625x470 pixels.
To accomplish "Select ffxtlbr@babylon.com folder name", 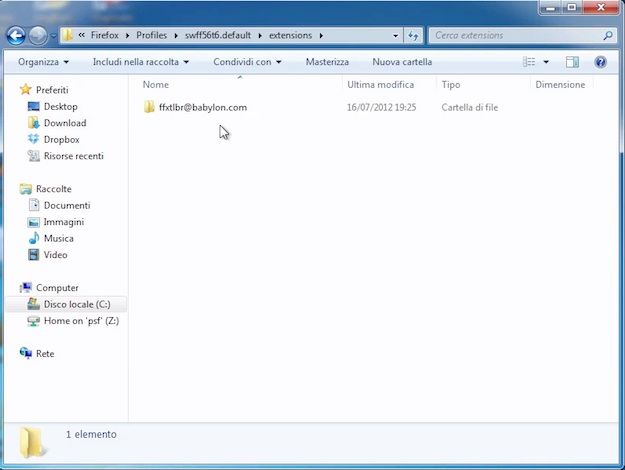I will pos(203,107).
